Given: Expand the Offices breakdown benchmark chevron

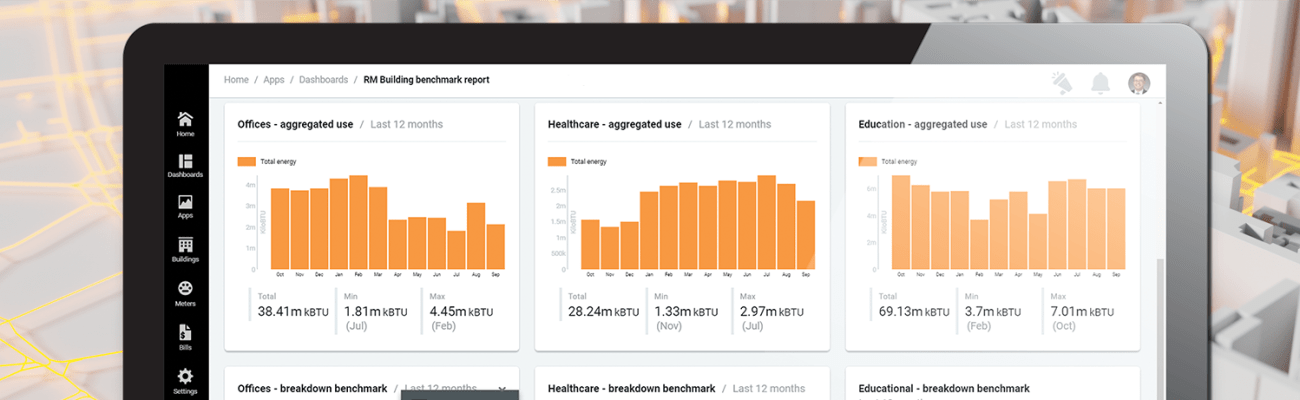Looking at the screenshot, I should point(502,388).
